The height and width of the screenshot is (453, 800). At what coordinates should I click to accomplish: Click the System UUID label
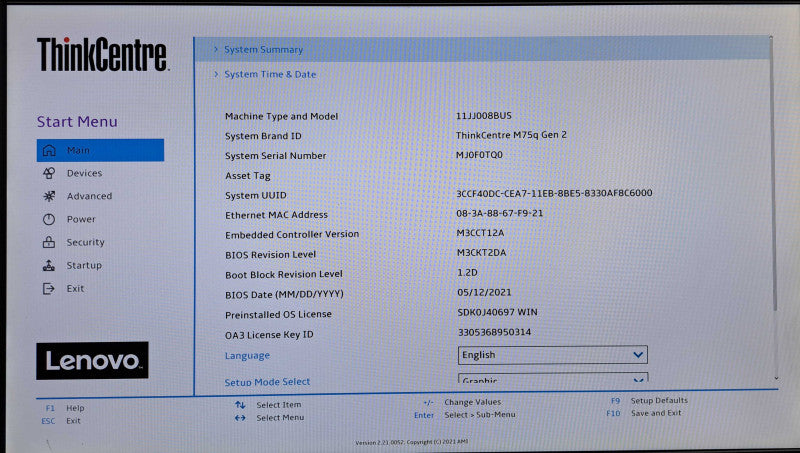point(256,195)
